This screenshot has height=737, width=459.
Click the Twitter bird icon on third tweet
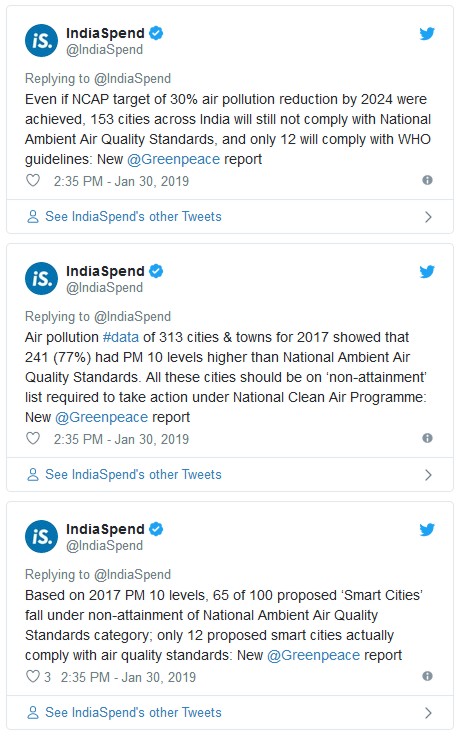pos(427,529)
